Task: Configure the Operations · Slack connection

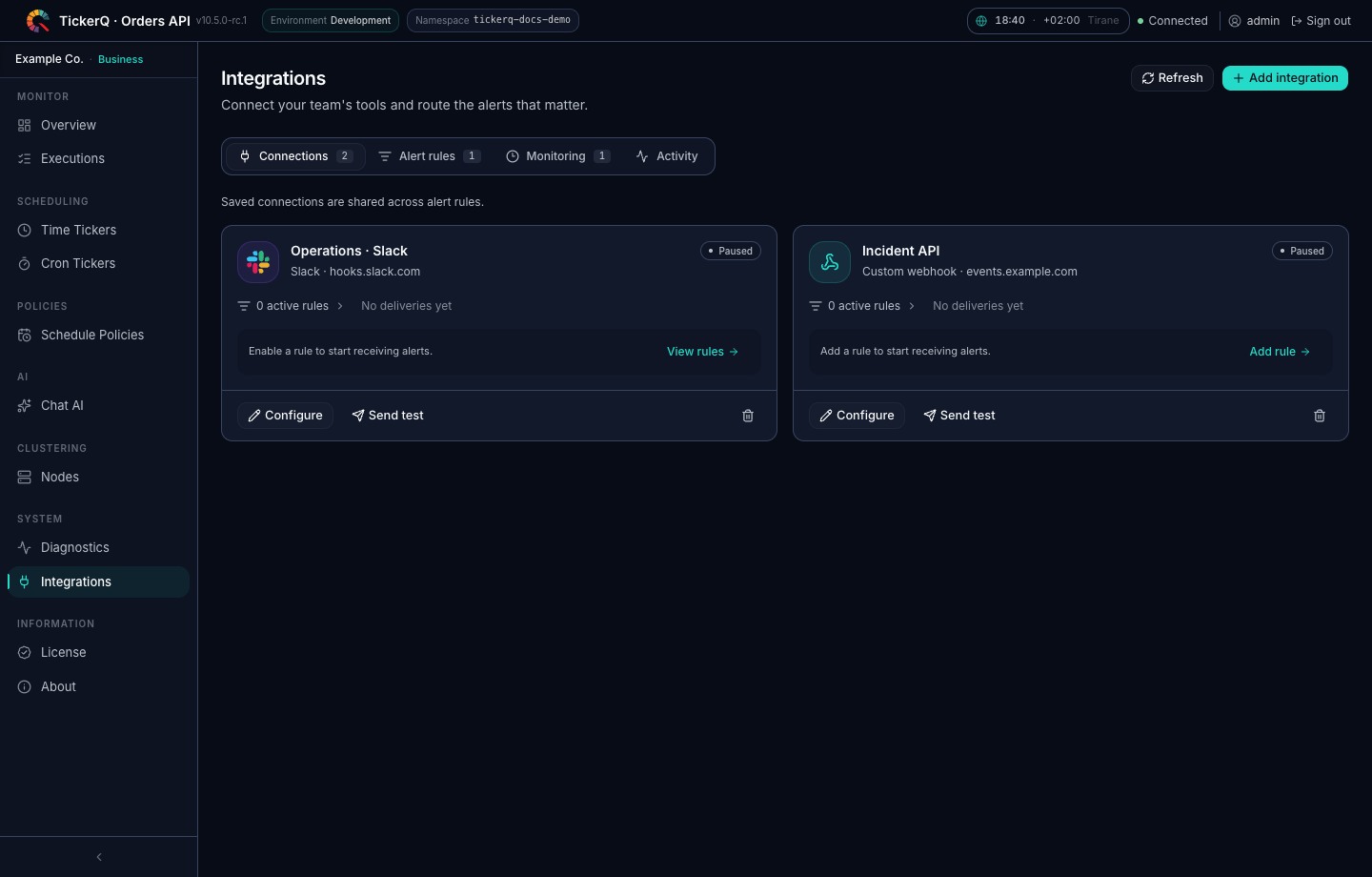Action: tap(285, 416)
